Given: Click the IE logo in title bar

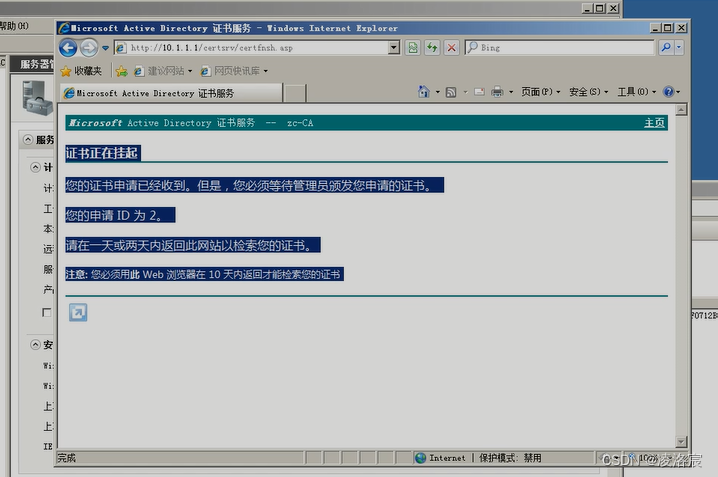Looking at the screenshot, I should coord(64,28).
